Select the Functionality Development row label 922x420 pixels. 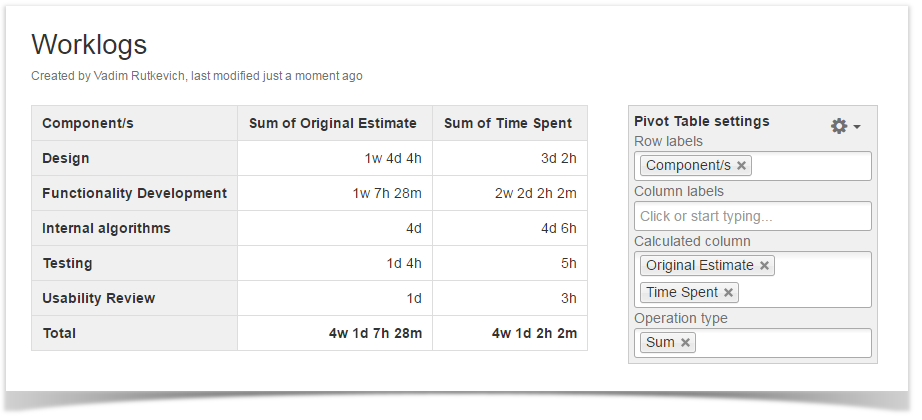point(134,193)
